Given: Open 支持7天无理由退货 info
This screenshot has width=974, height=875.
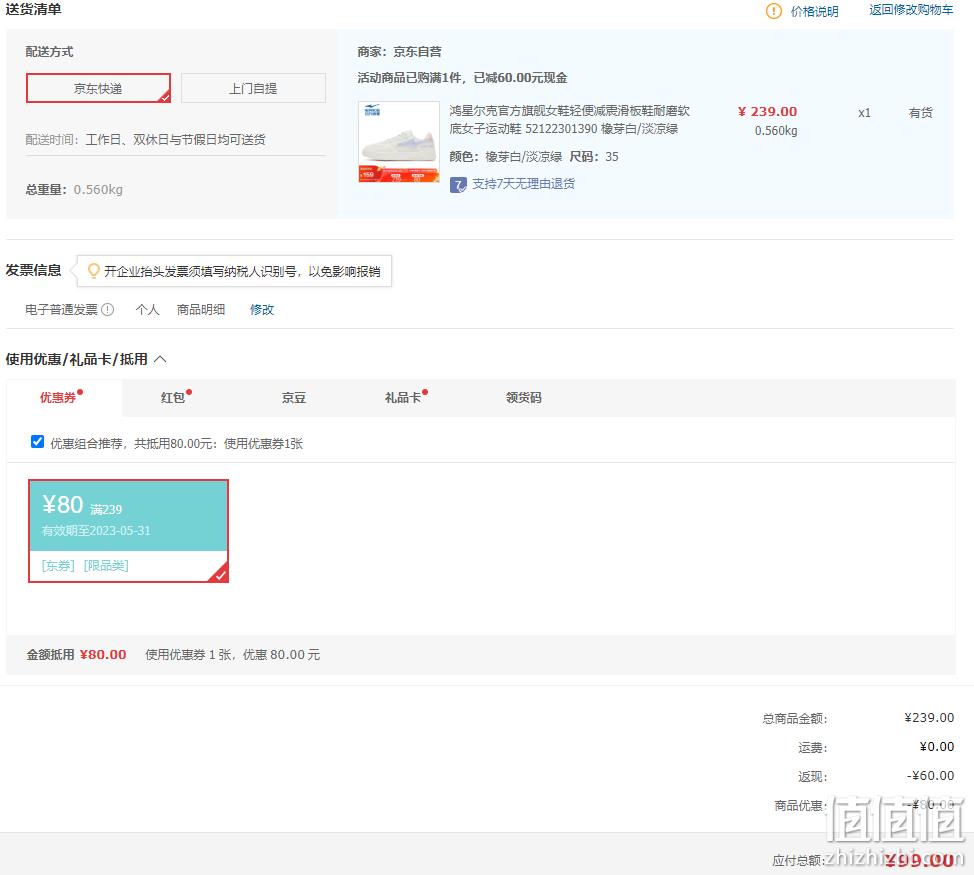Looking at the screenshot, I should coord(523,184).
